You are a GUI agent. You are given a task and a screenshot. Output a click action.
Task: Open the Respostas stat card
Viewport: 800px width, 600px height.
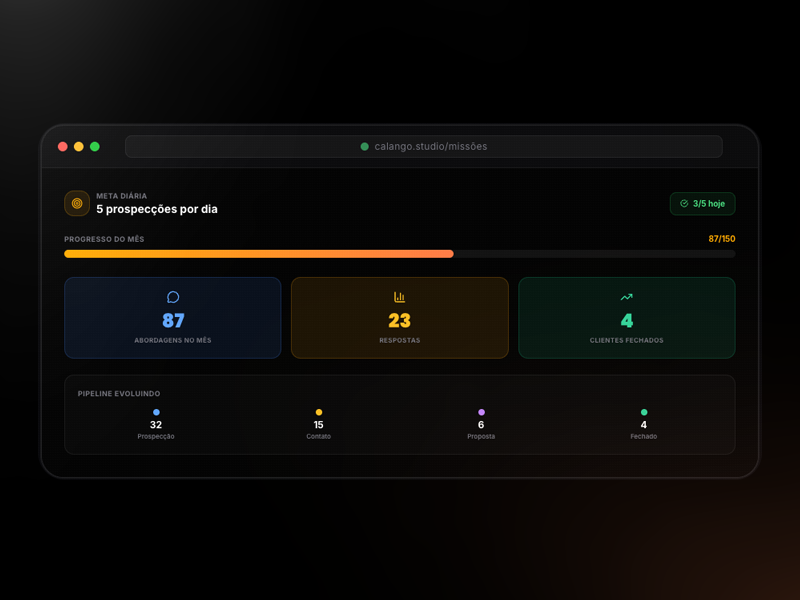[x=400, y=318]
